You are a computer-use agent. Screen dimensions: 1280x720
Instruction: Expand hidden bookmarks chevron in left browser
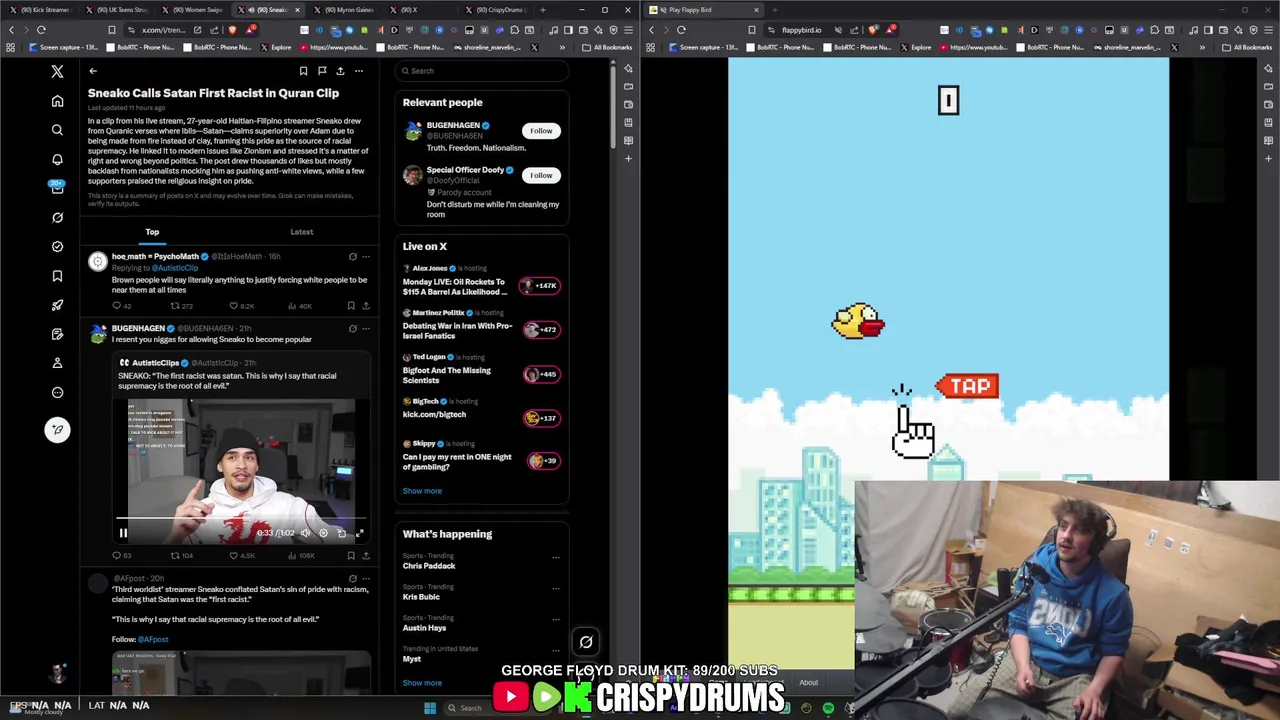click(x=564, y=47)
